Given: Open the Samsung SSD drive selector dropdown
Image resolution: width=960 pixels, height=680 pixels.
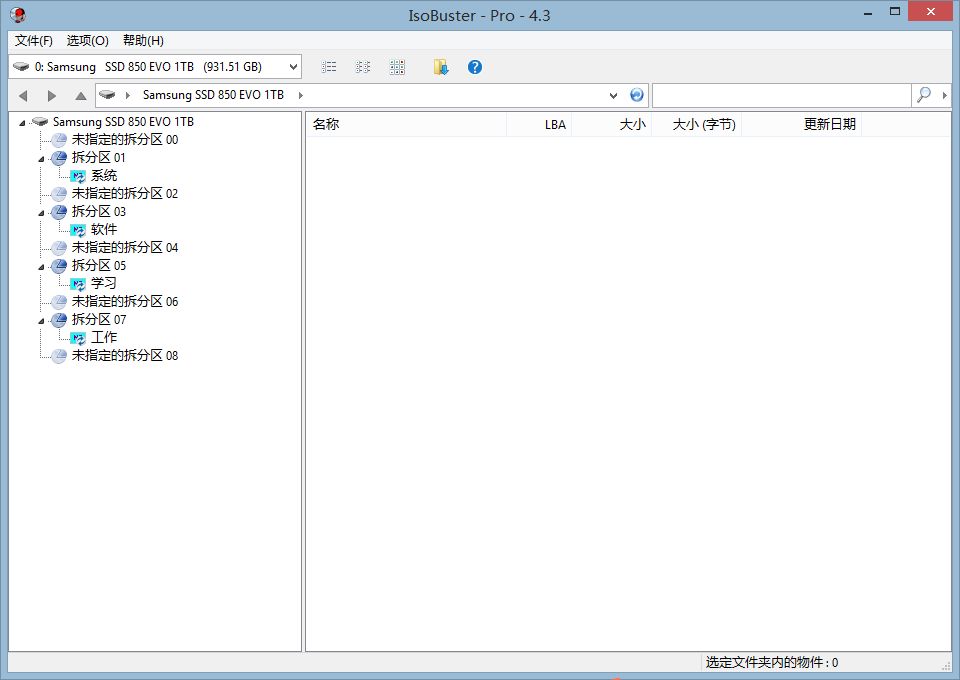Looking at the screenshot, I should 156,67.
